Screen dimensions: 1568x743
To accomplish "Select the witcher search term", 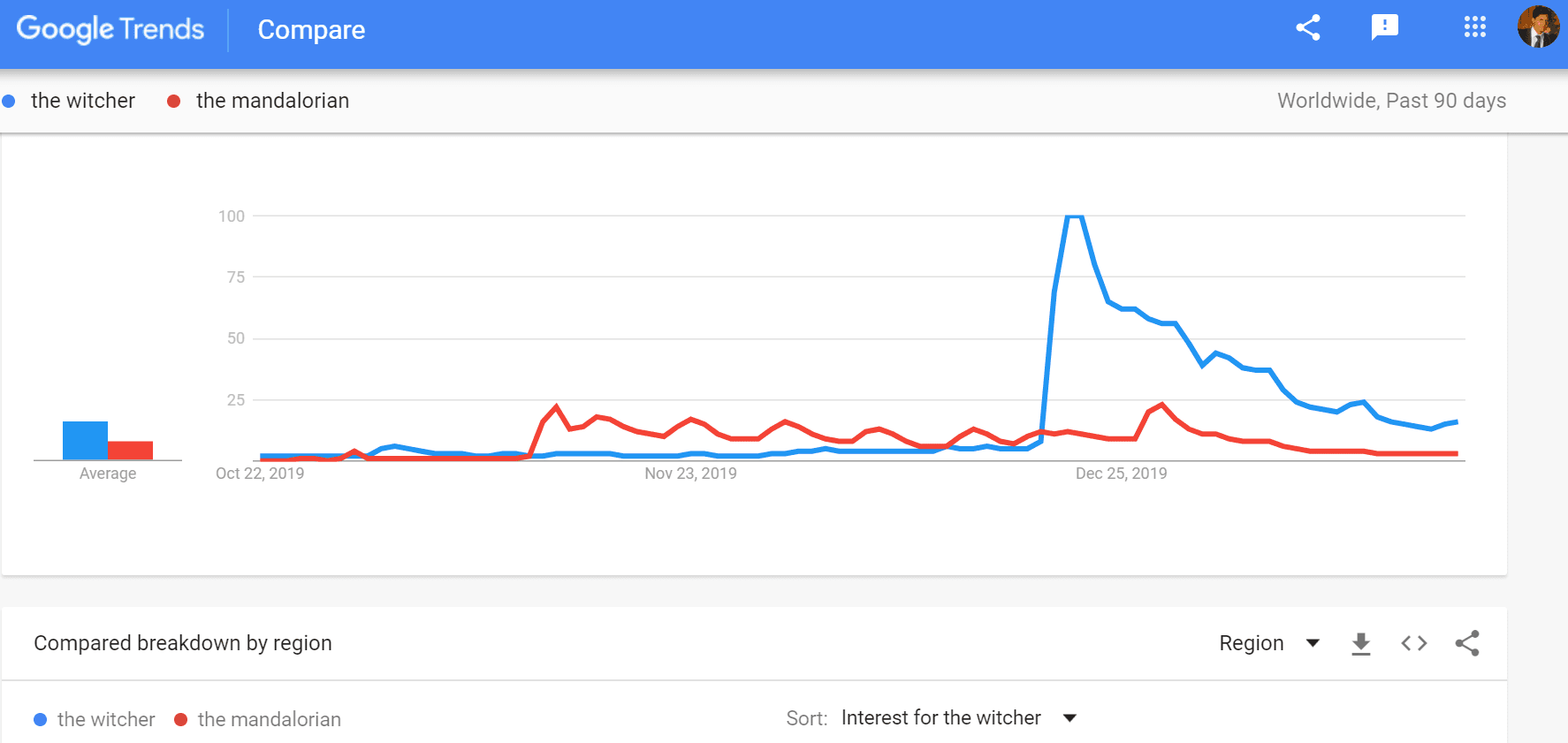I will tap(82, 101).
